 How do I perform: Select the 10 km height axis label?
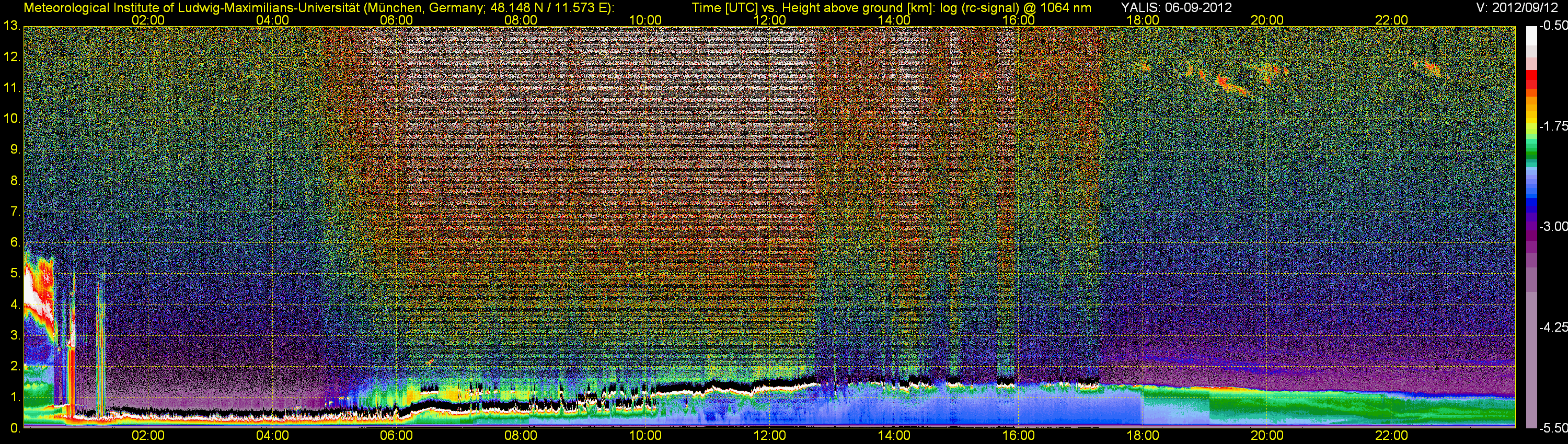(x=11, y=119)
